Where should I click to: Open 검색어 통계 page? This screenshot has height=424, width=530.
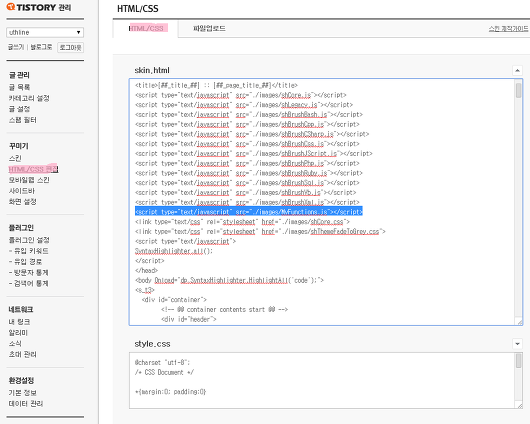(29, 283)
